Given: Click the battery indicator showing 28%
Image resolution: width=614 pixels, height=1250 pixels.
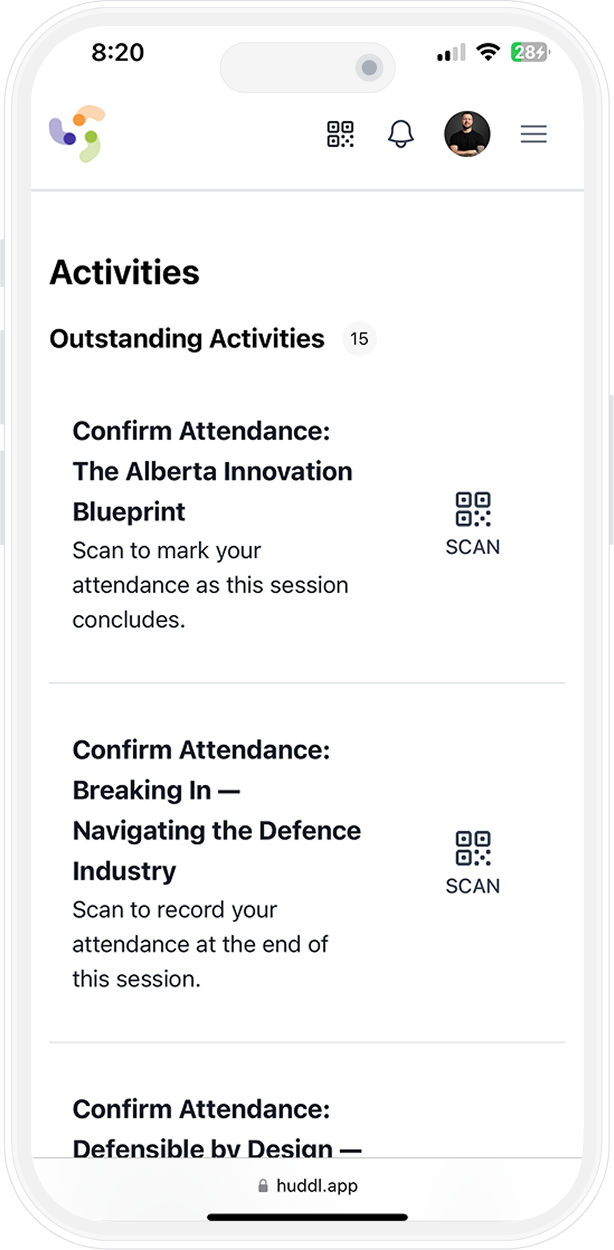Looking at the screenshot, I should tap(528, 51).
